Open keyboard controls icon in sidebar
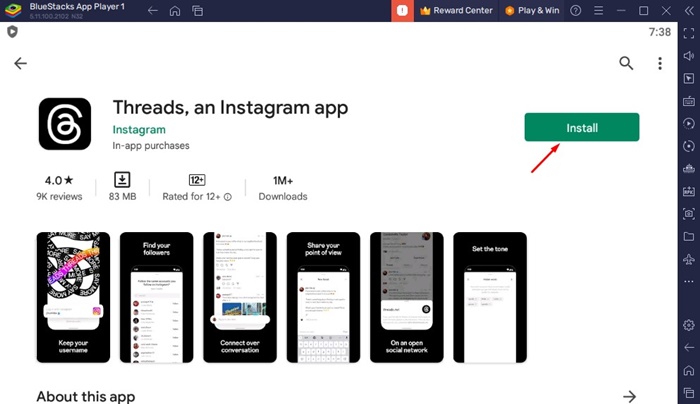Screen dimensions: 700x404 [x=689, y=101]
